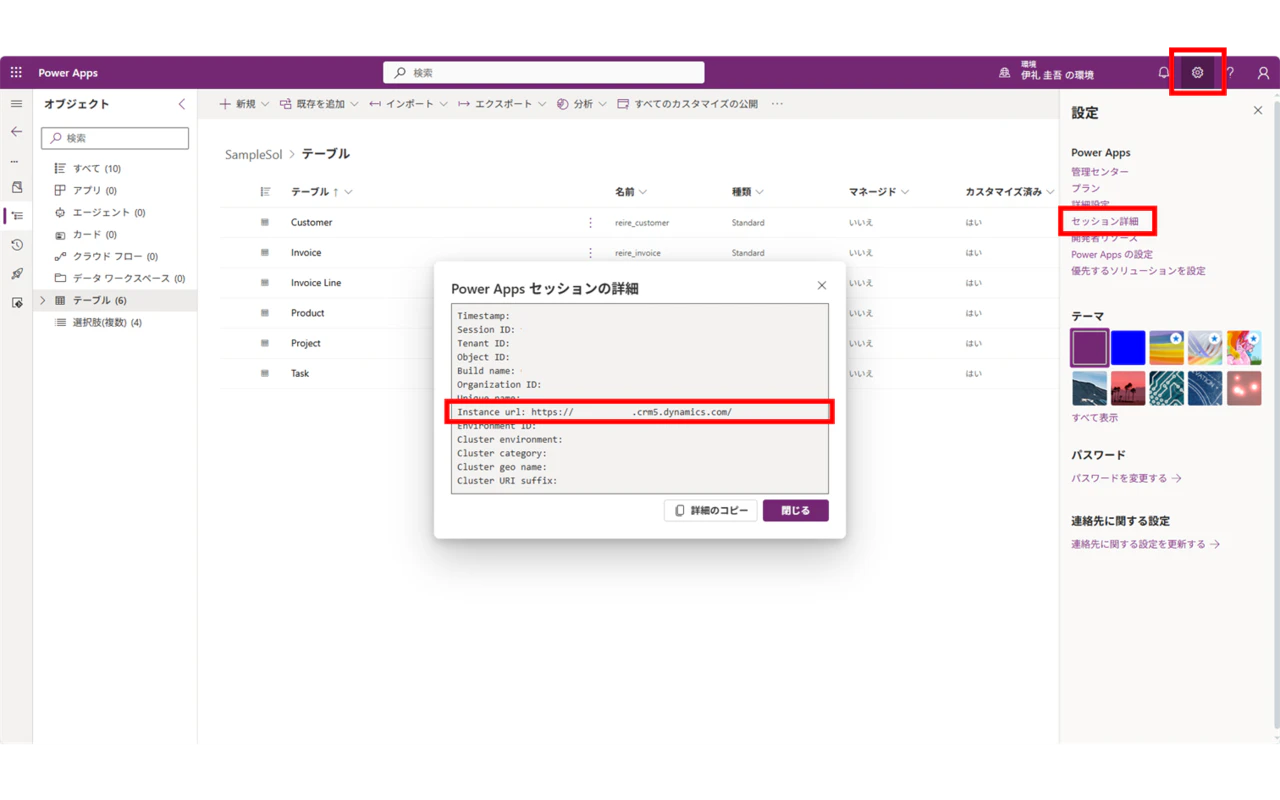The height and width of the screenshot is (800, 1280).
Task: Close the session details dialog with X
Action: click(x=822, y=286)
